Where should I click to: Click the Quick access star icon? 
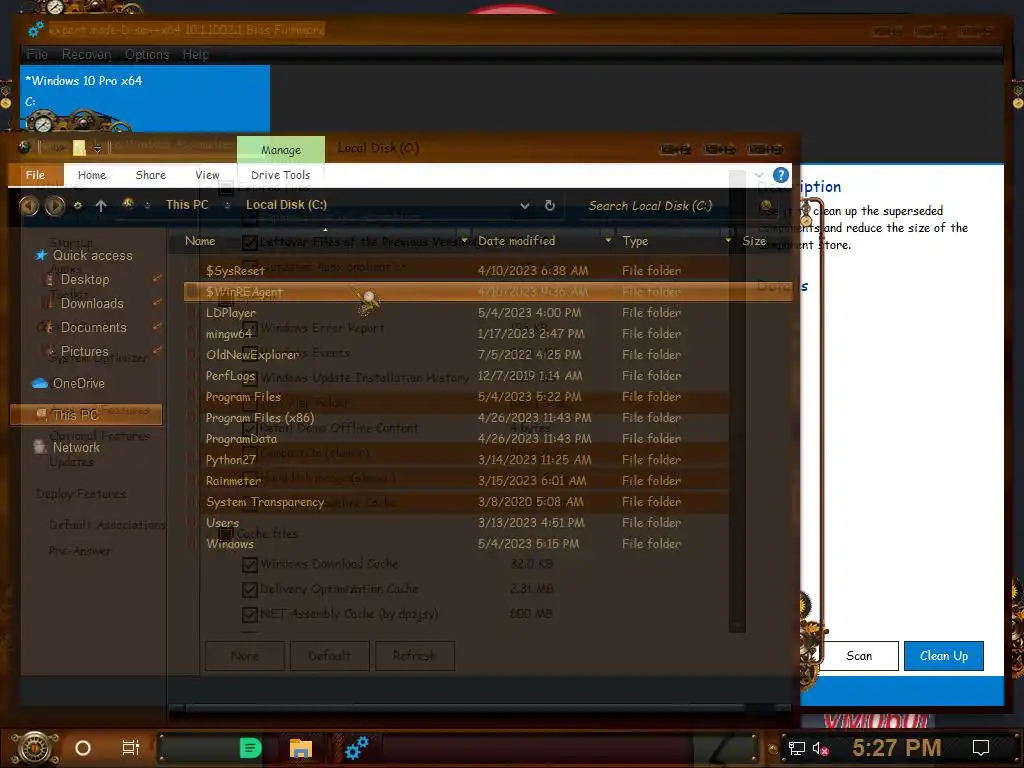tap(40, 255)
